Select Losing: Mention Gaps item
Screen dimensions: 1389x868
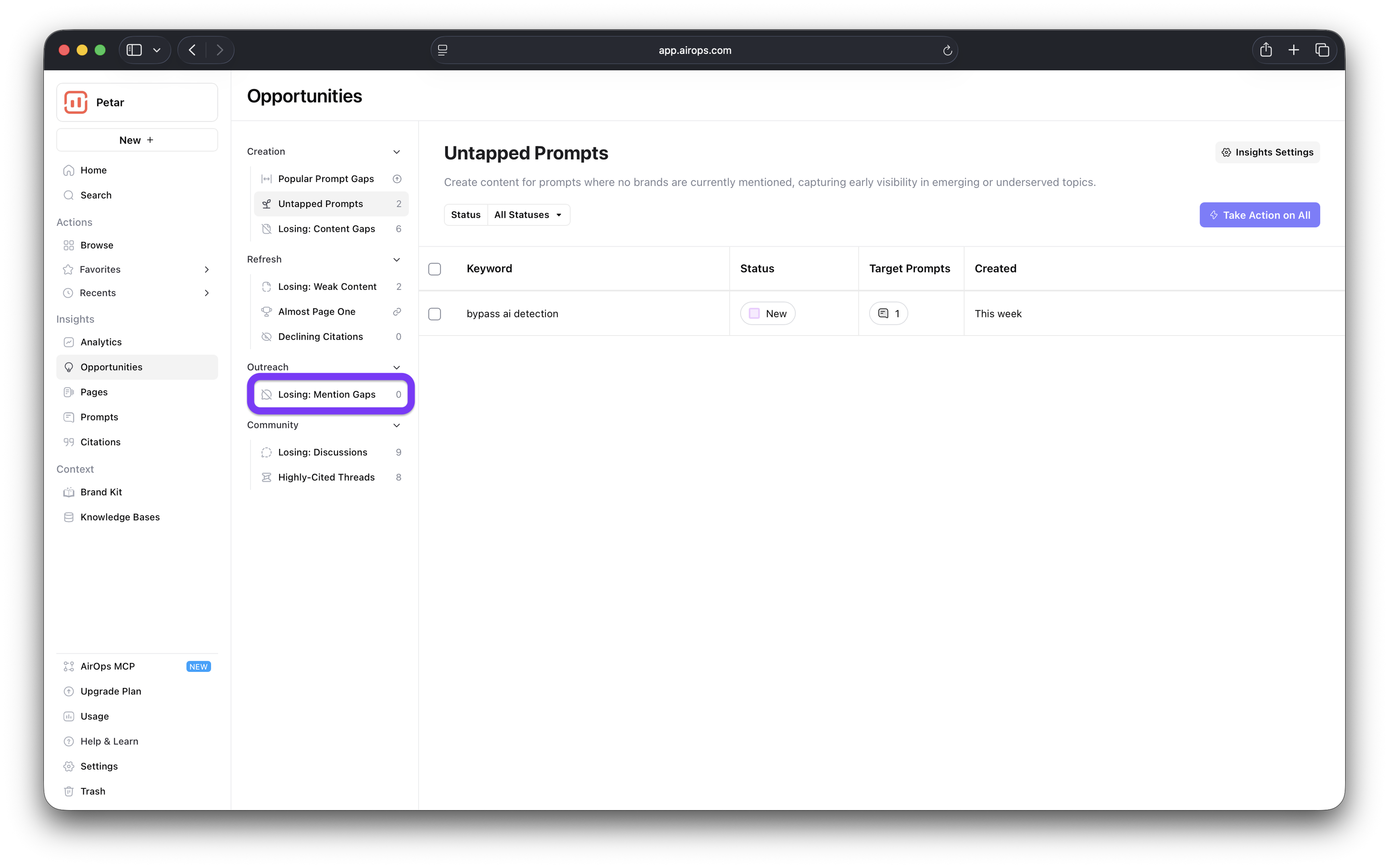pyautogui.click(x=327, y=394)
